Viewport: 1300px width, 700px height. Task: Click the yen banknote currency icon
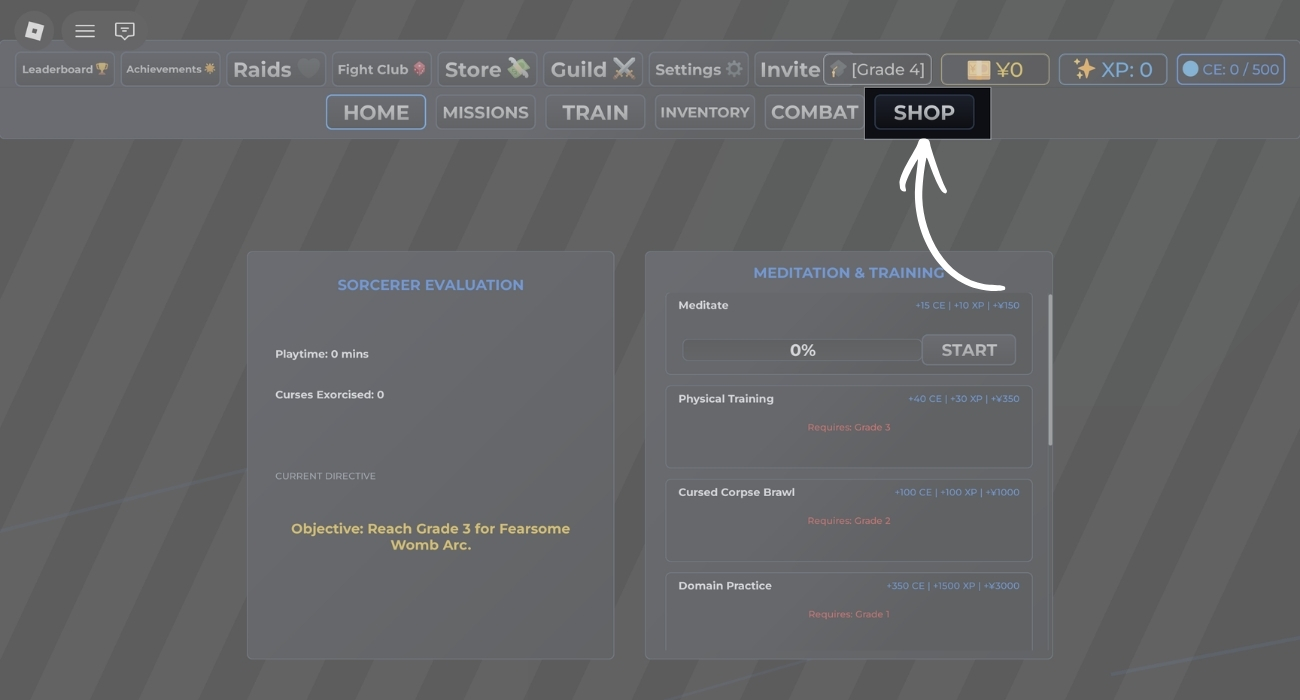pyautogui.click(x=980, y=68)
